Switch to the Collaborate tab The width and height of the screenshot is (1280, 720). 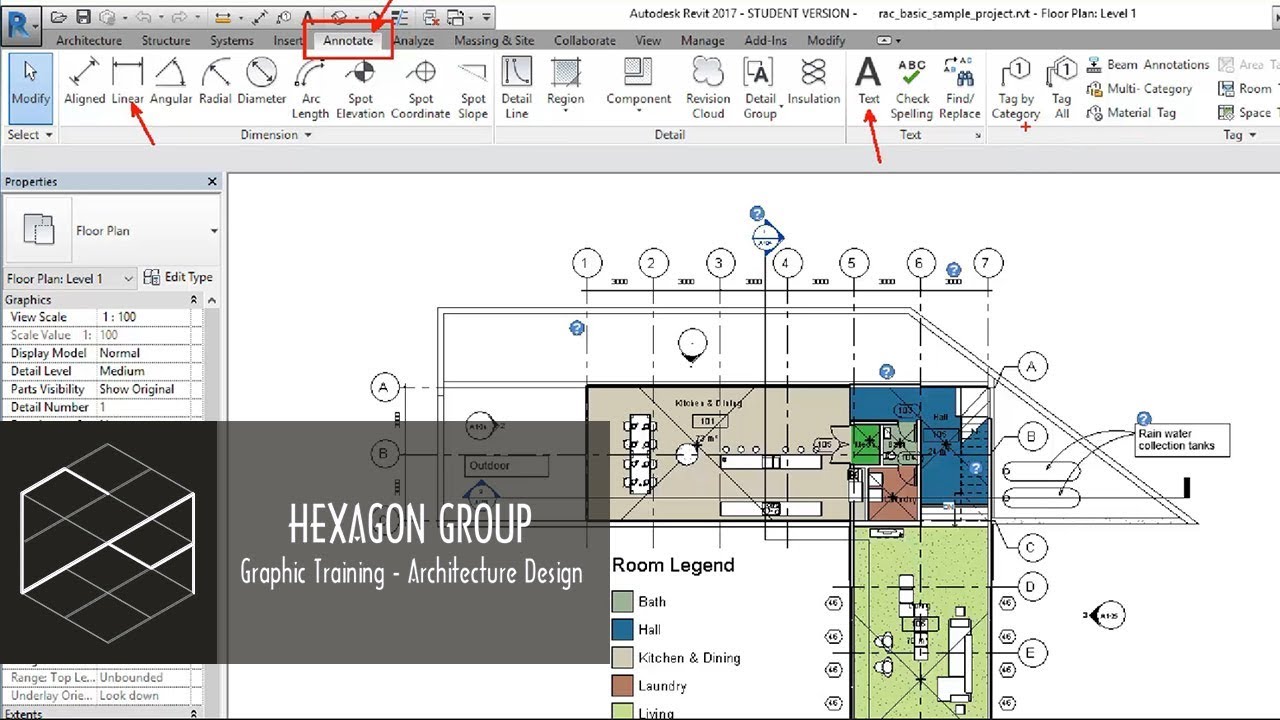point(585,41)
